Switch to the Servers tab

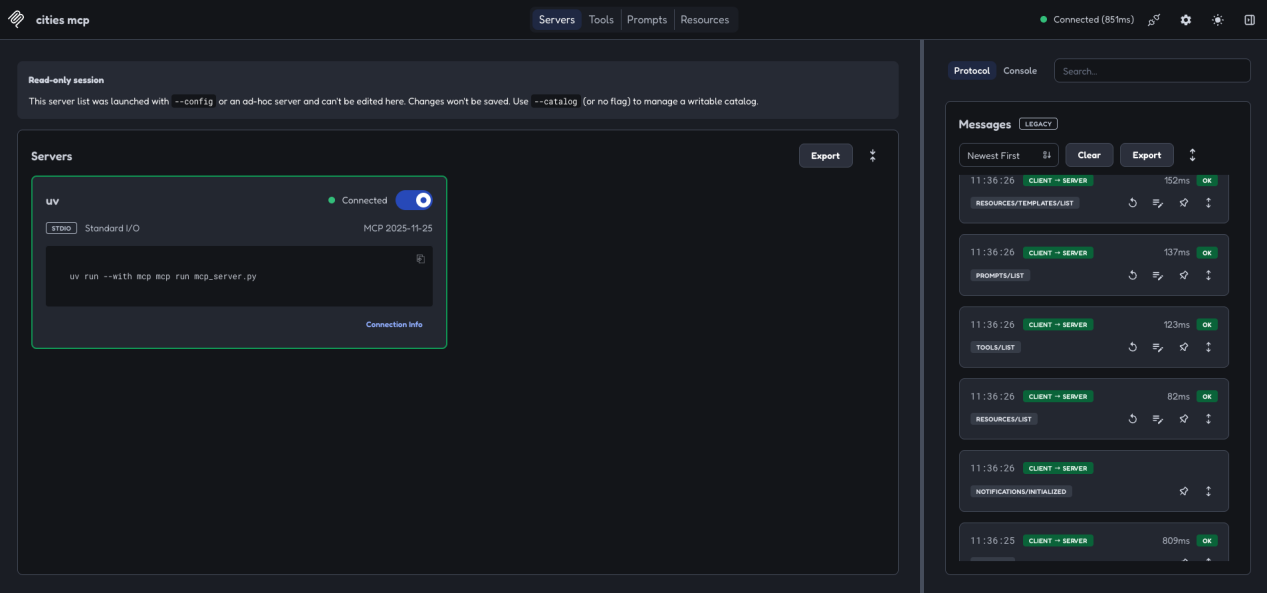click(557, 20)
